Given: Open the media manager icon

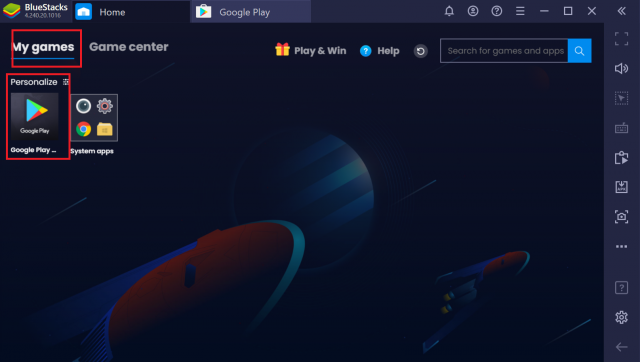Looking at the screenshot, I should (x=621, y=158).
